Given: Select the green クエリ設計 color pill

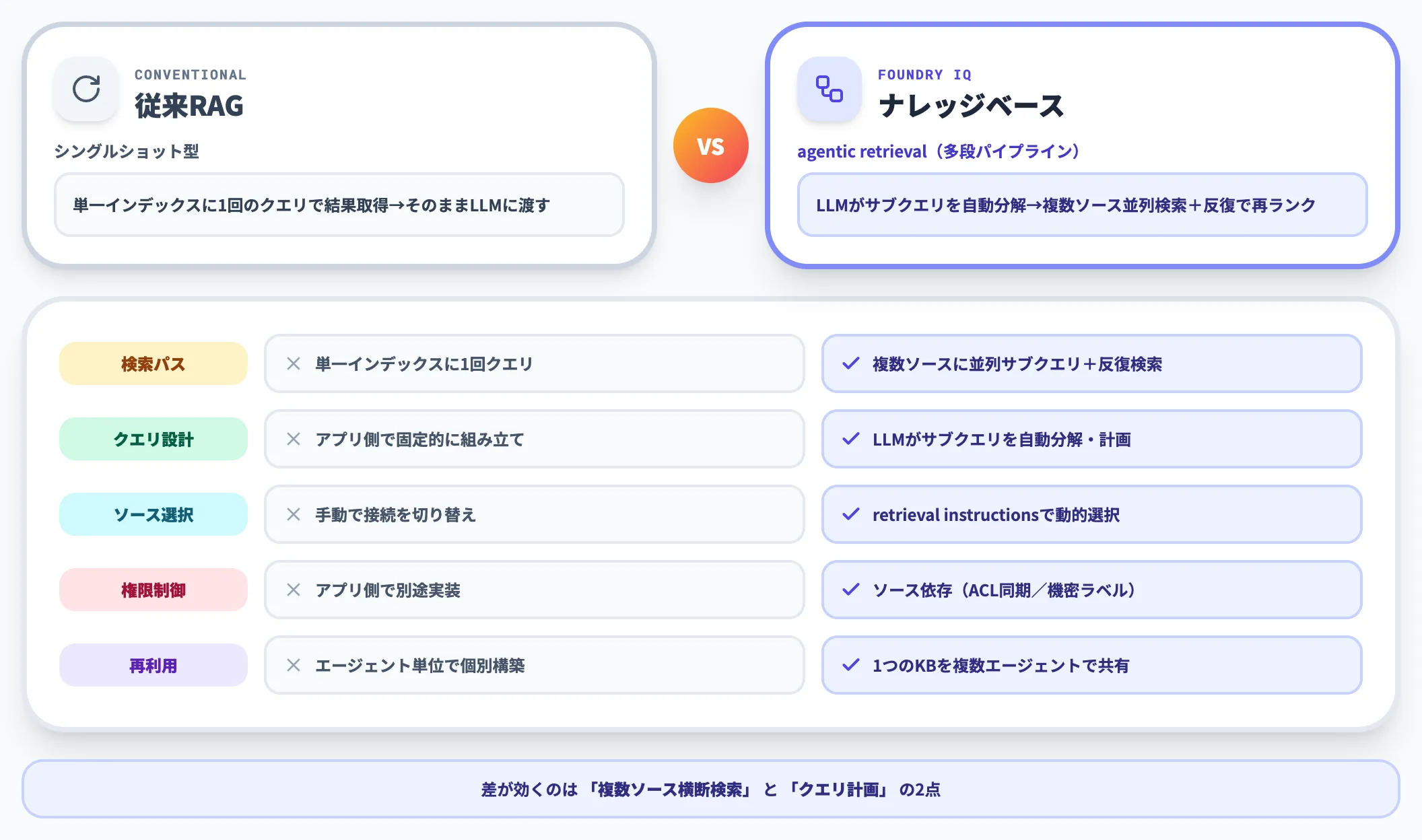Looking at the screenshot, I should click(153, 439).
